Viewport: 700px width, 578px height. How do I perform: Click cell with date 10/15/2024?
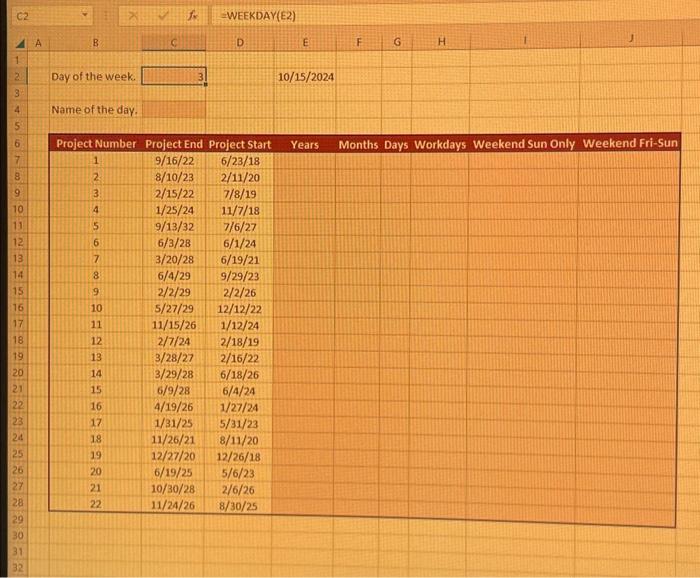305,77
